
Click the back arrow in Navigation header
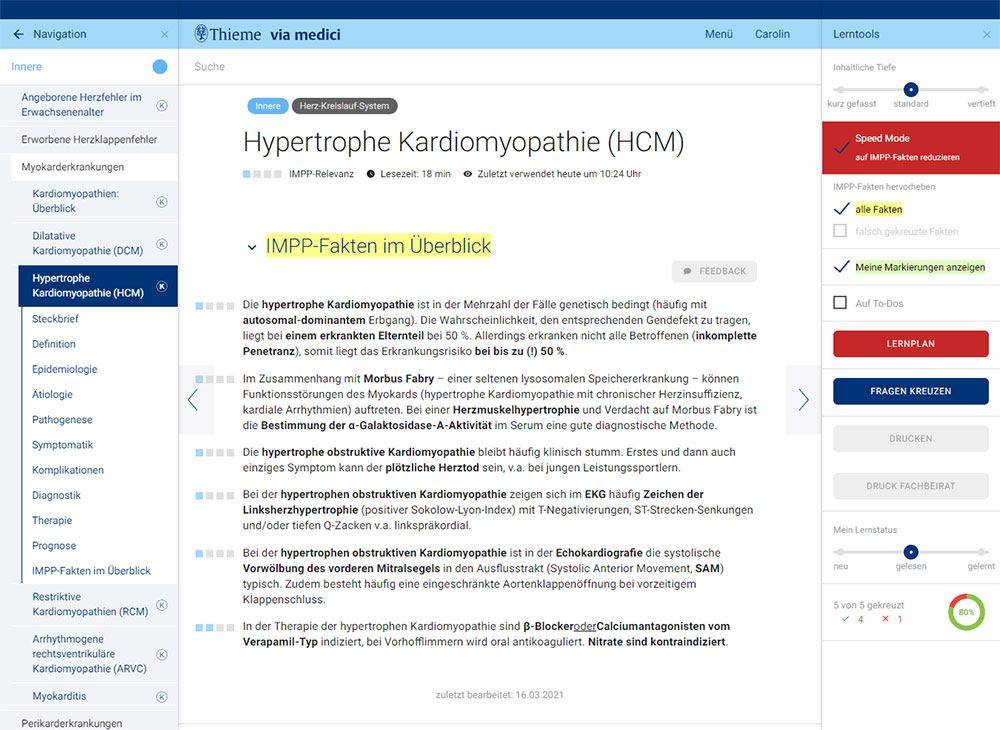18,34
